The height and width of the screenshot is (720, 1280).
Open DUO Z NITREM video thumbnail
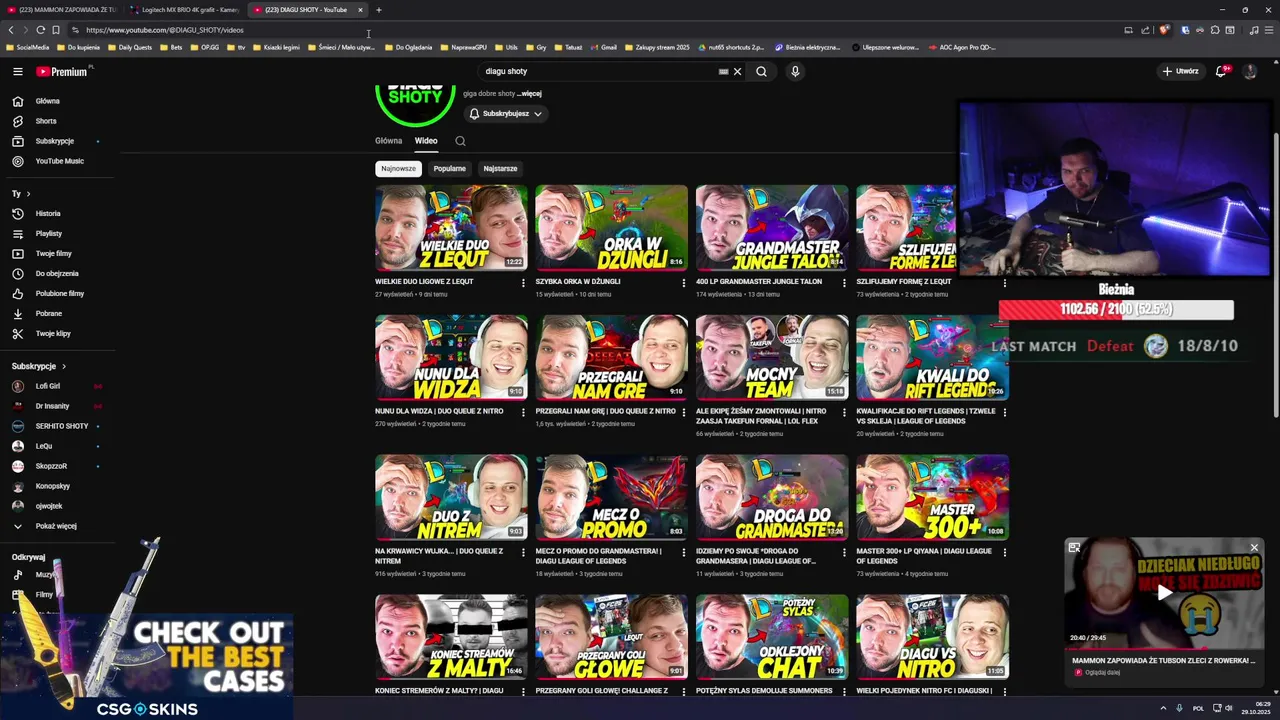pyautogui.click(x=451, y=497)
